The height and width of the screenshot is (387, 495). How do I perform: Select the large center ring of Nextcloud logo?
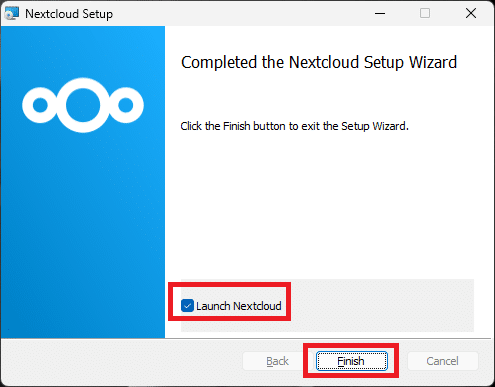pos(83,105)
